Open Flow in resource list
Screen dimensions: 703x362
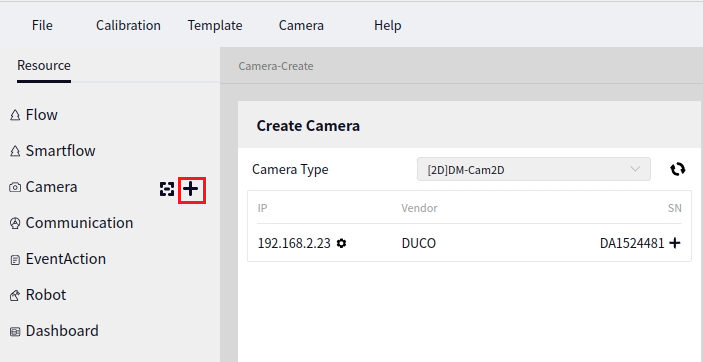point(42,115)
